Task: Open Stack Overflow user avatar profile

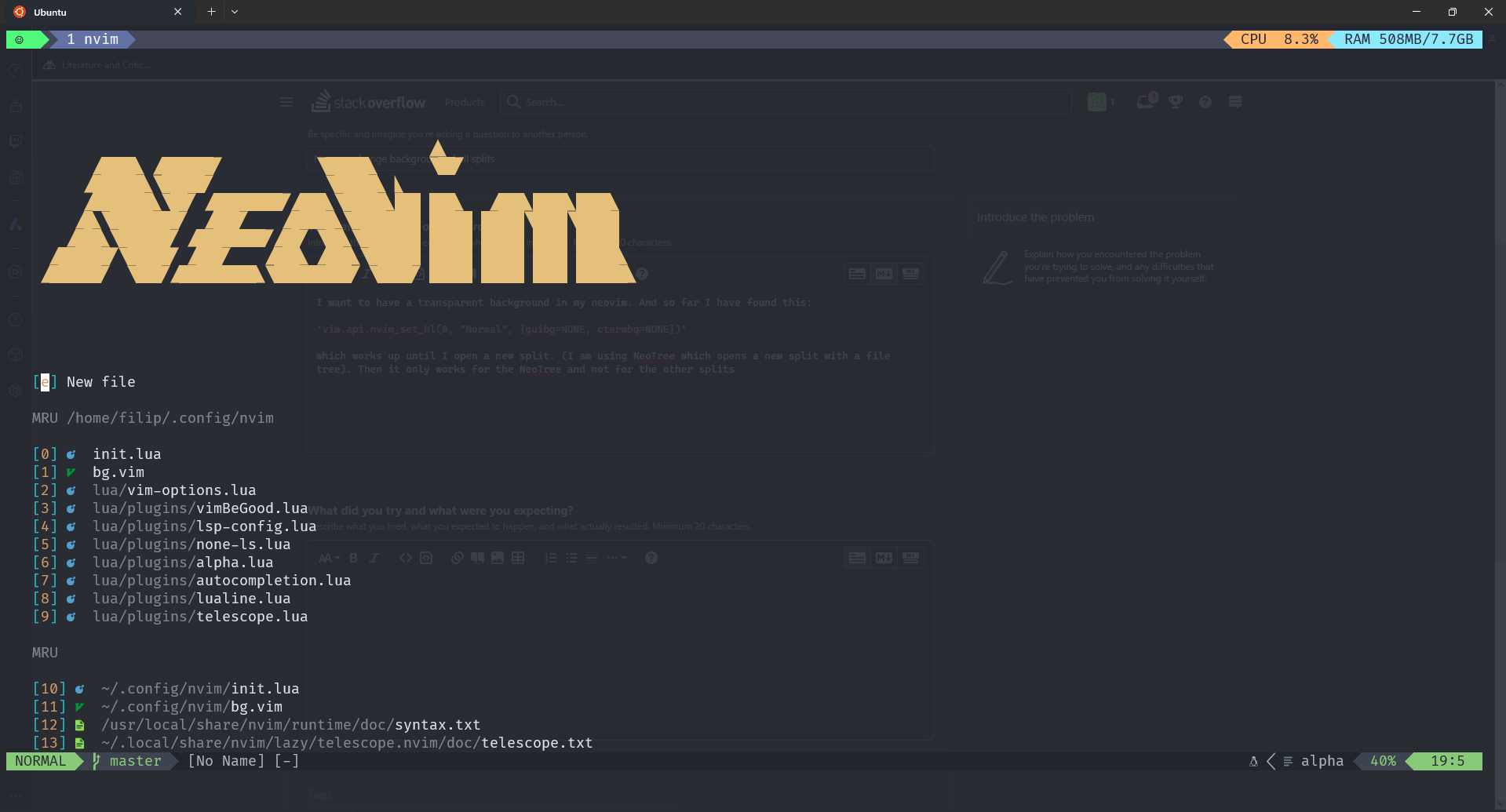Action: [x=1097, y=102]
